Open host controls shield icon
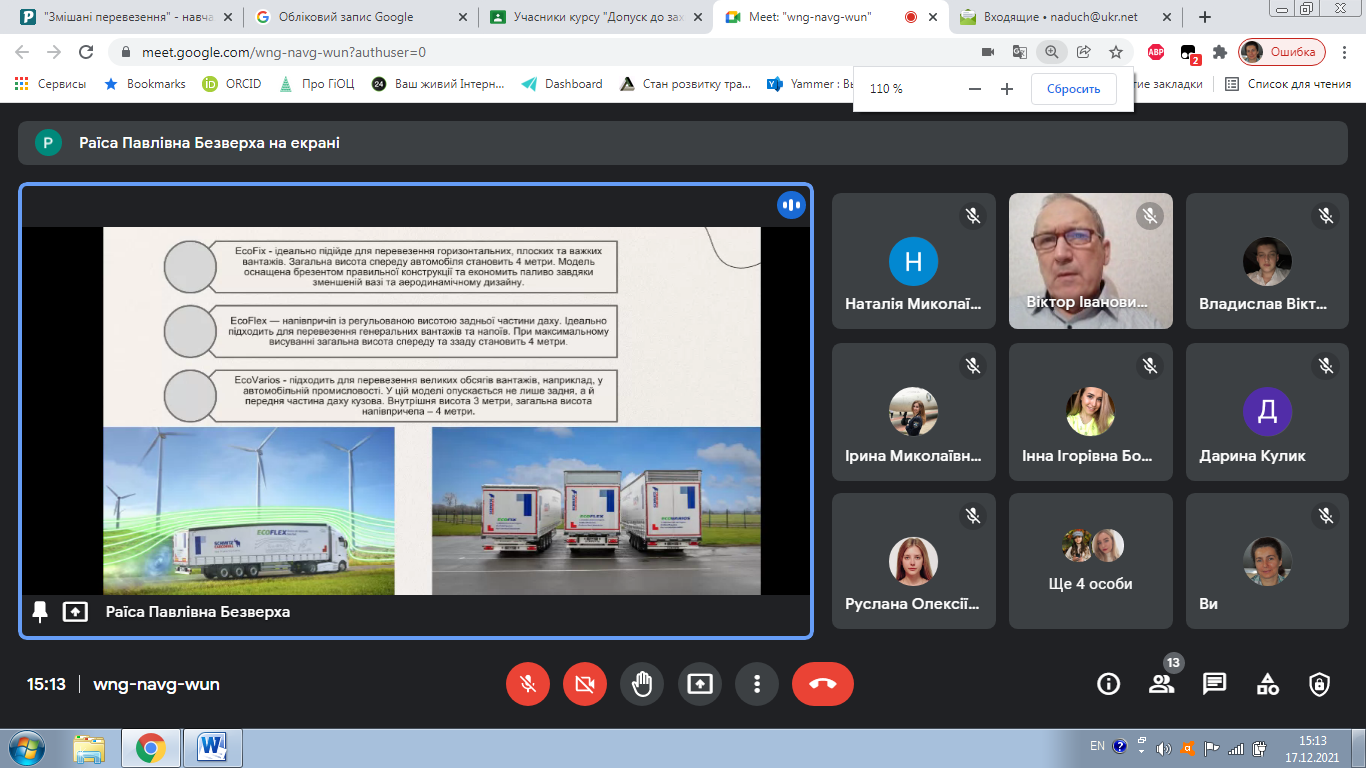Image resolution: width=1366 pixels, height=768 pixels. pyautogui.click(x=1320, y=684)
